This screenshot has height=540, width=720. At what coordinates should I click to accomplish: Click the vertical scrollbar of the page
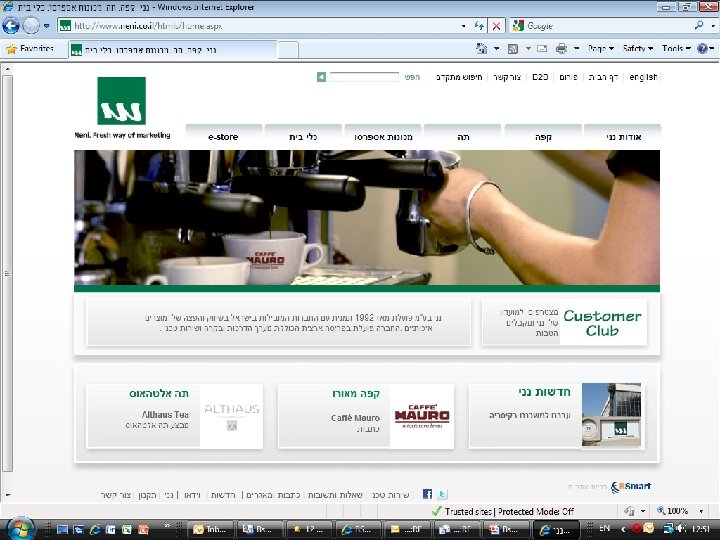pos(7,273)
